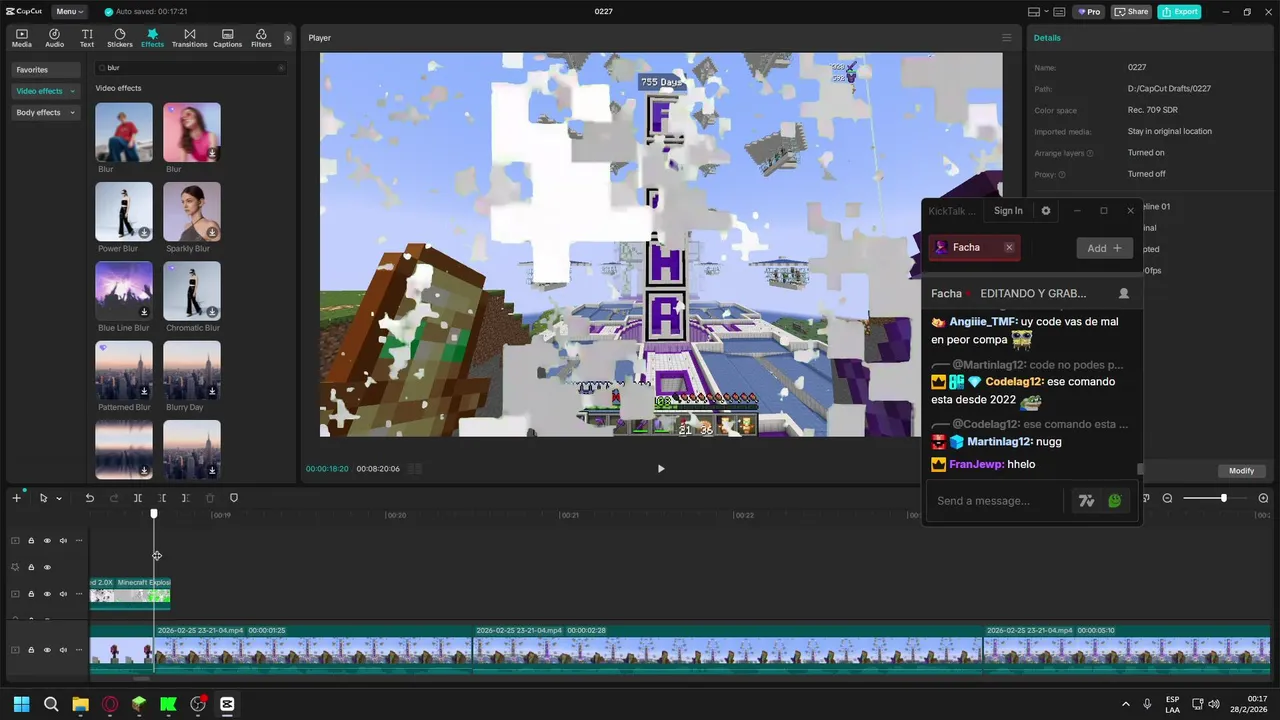
Task: Download the Blurry Day effect
Action: [x=212, y=391]
